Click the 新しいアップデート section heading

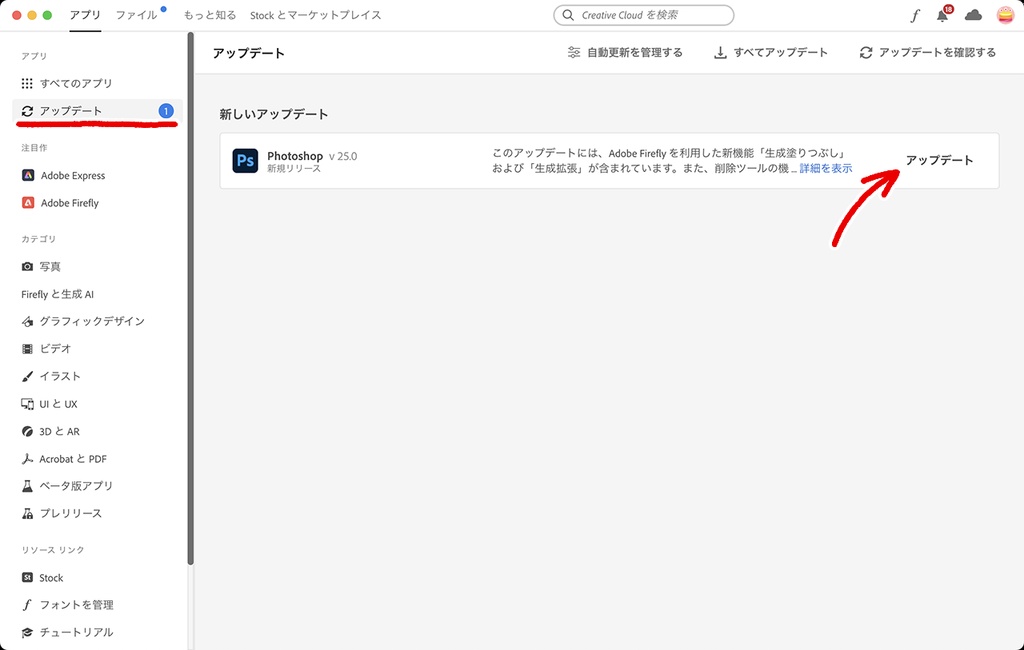coord(274,114)
